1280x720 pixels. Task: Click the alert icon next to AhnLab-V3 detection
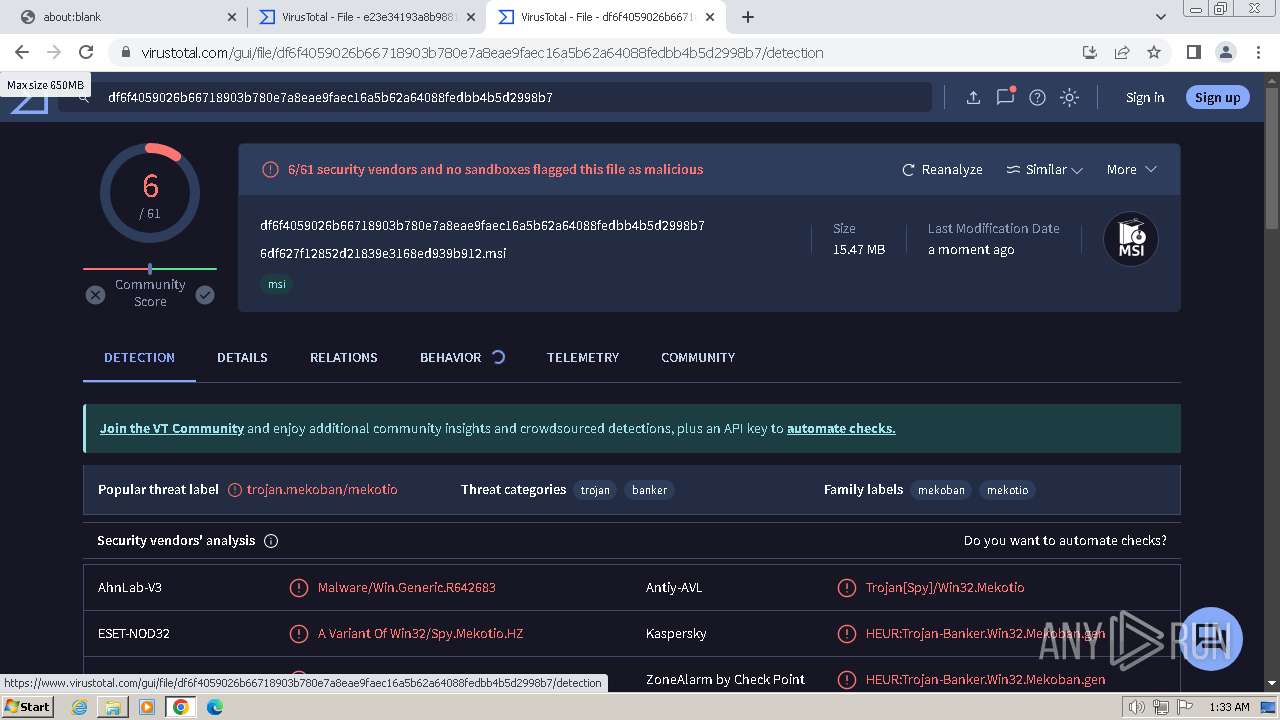click(298, 588)
